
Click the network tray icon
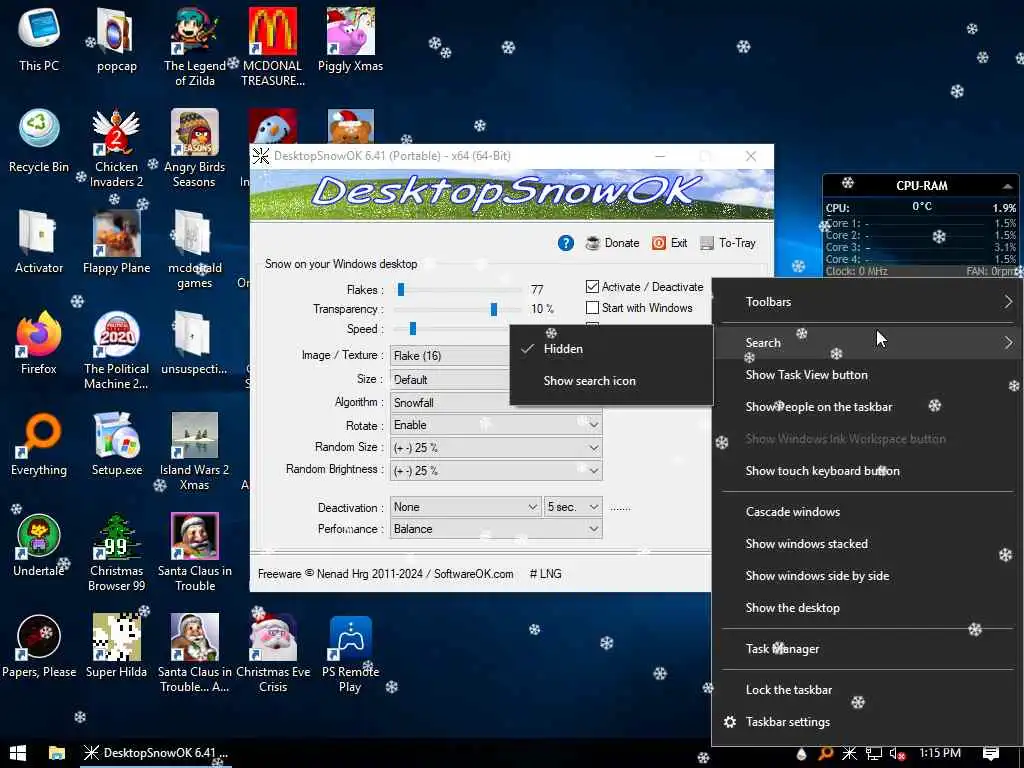coord(874,754)
